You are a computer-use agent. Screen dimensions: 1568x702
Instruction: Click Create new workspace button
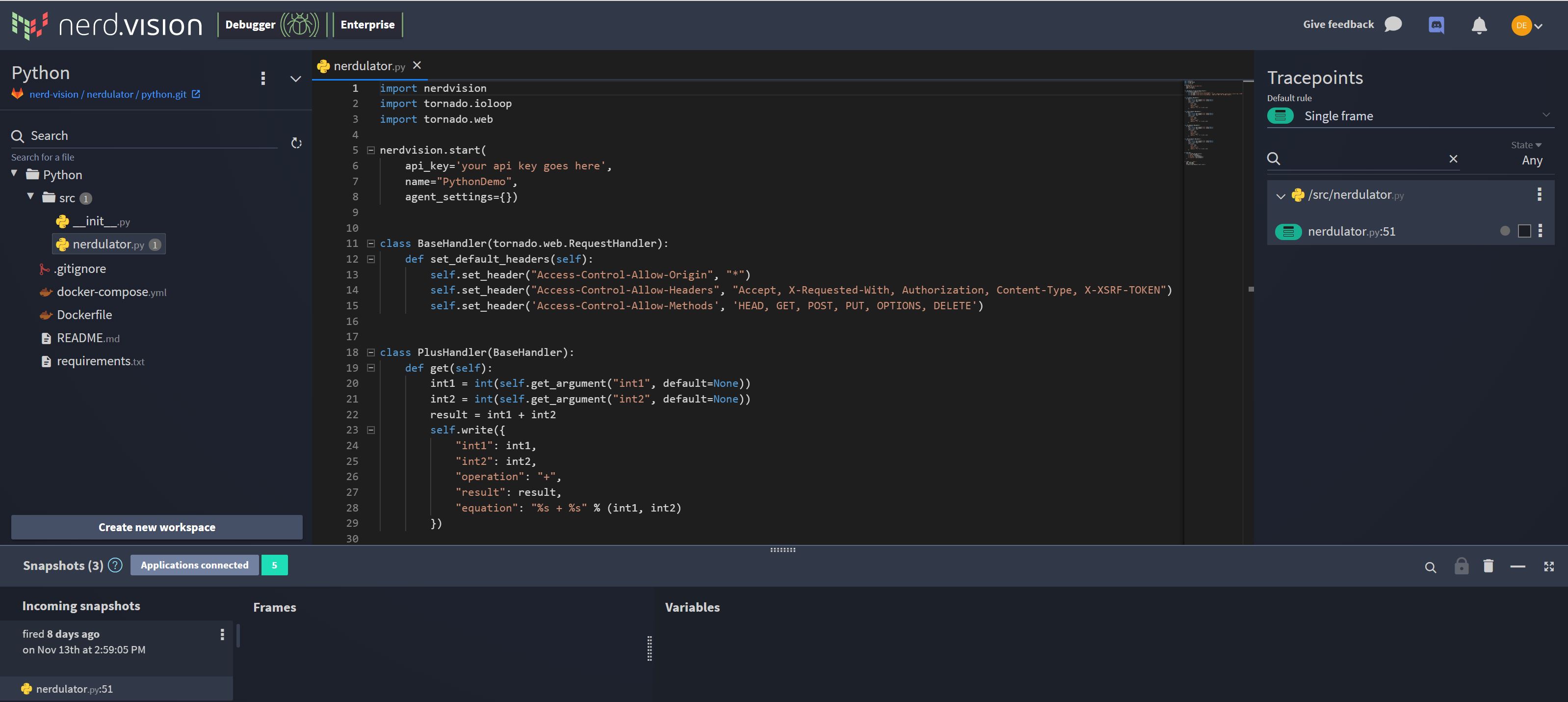point(157,527)
